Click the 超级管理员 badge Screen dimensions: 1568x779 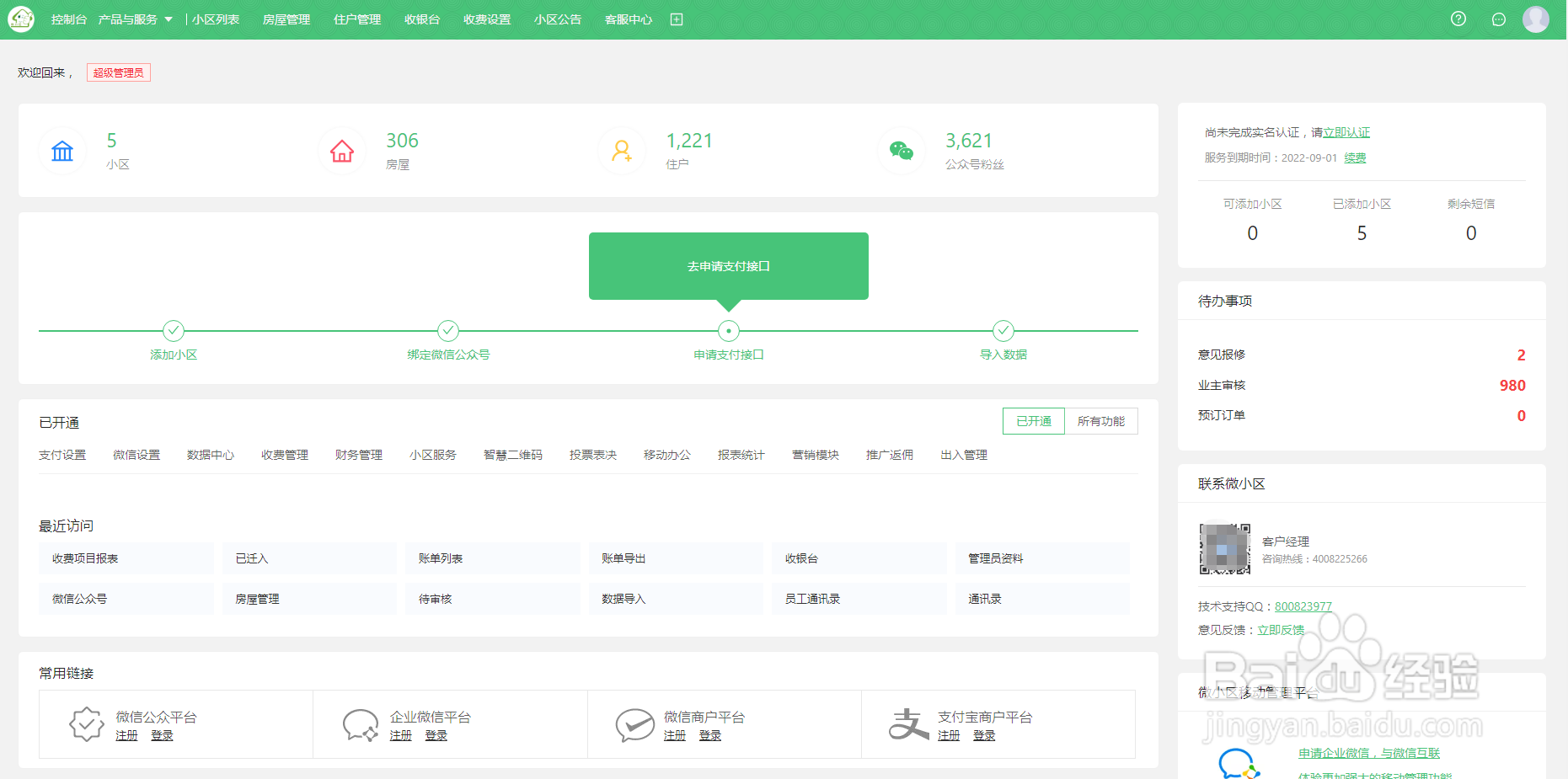coord(119,72)
